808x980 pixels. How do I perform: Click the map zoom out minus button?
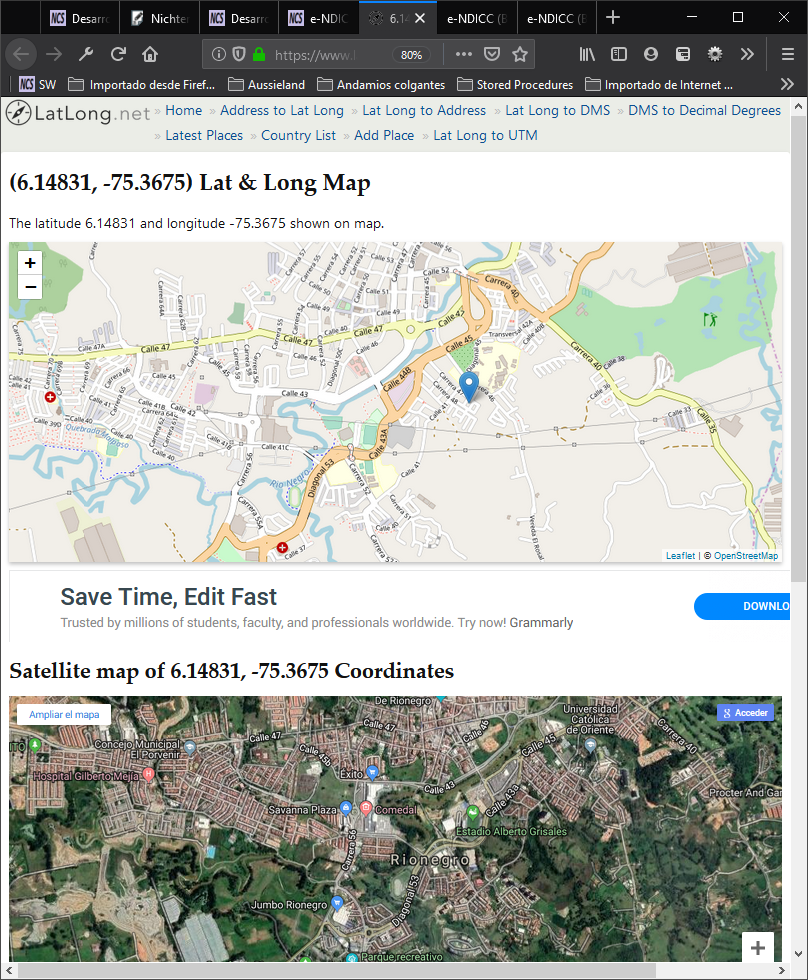pyautogui.click(x=30, y=288)
